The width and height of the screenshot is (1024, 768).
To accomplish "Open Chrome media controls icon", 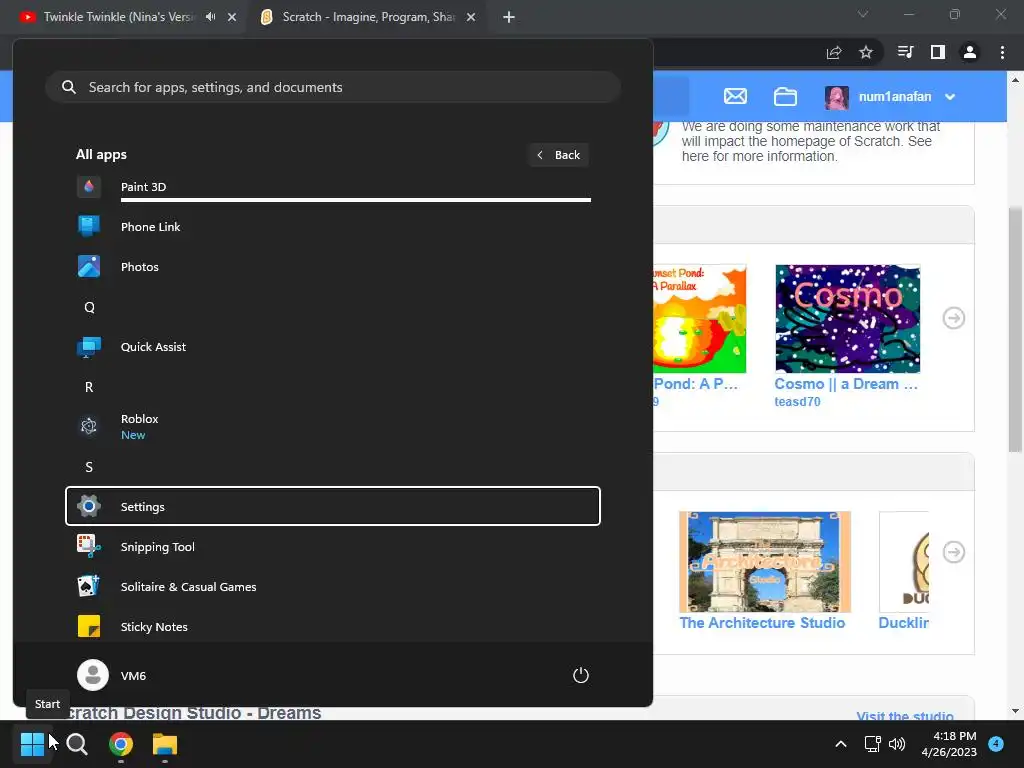I will click(905, 52).
